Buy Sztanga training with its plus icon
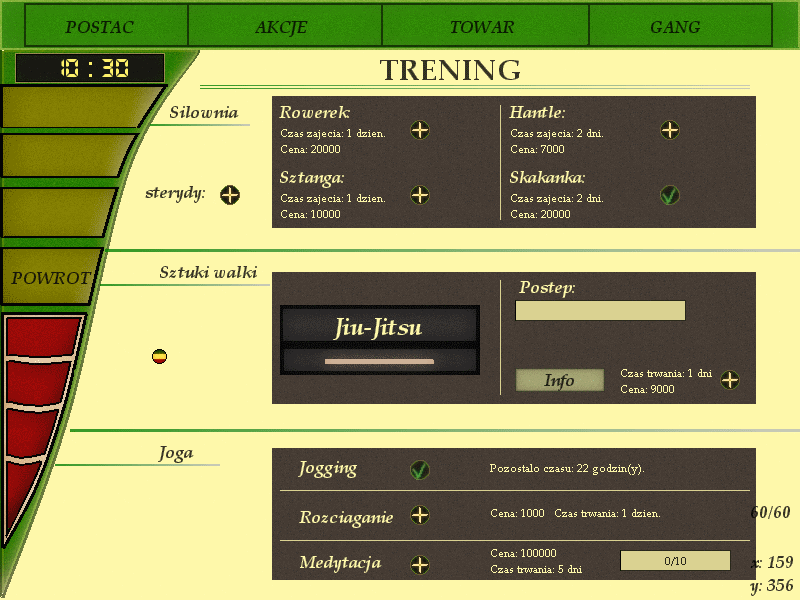This screenshot has height=600, width=800. pos(420,195)
